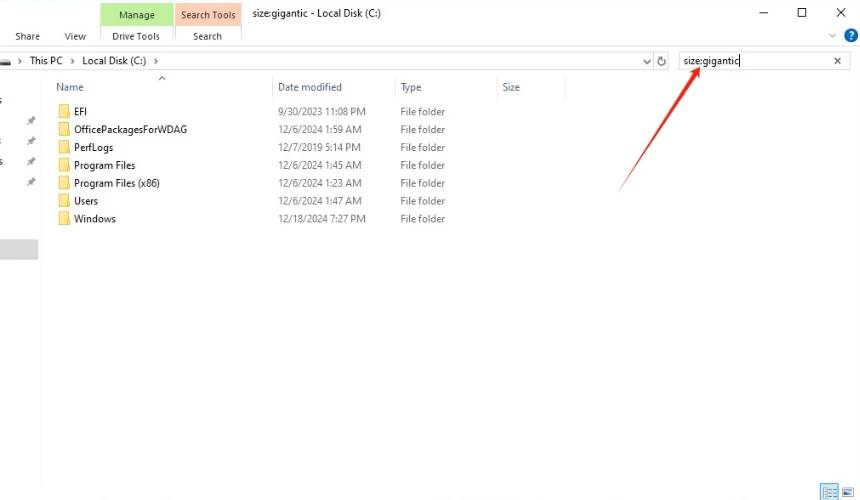Open Help via the blue question mark
The height and width of the screenshot is (500, 860).
click(x=851, y=36)
